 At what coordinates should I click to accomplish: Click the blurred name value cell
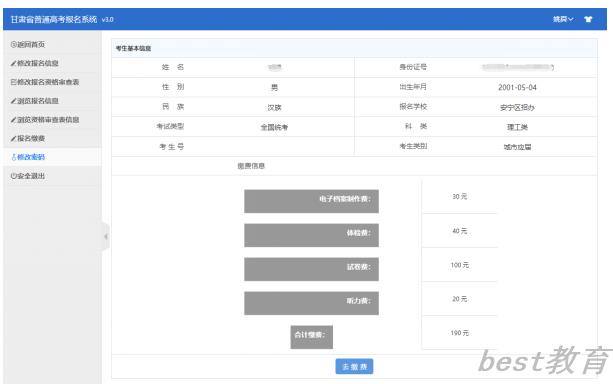coord(274,67)
